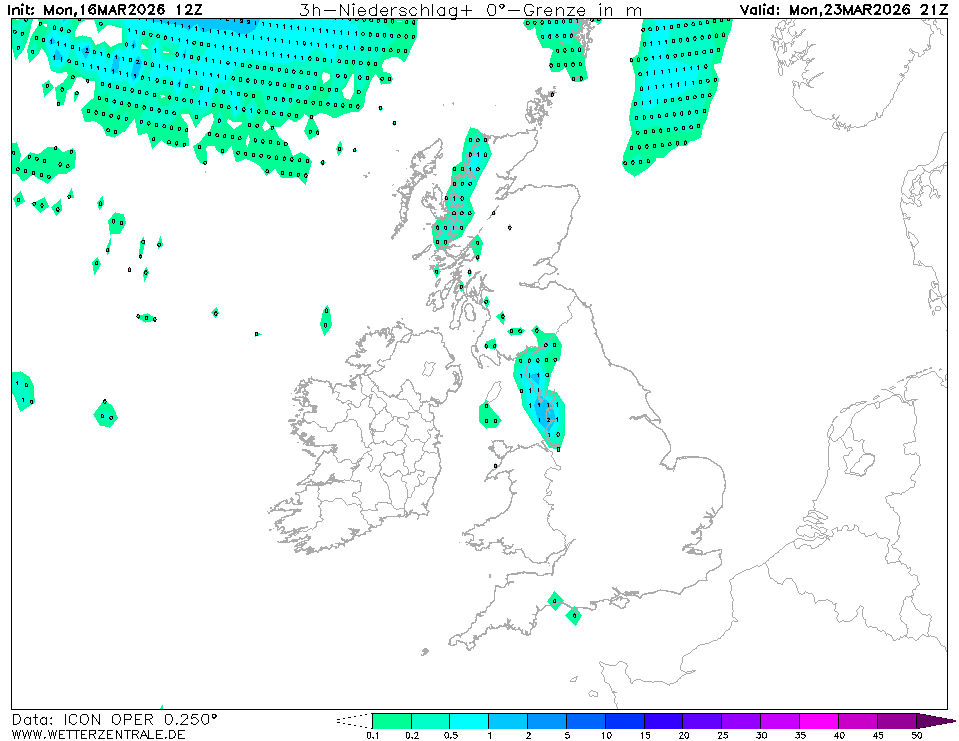
Task: Click the green precipitation area over the North Sea
Action: click(673, 90)
